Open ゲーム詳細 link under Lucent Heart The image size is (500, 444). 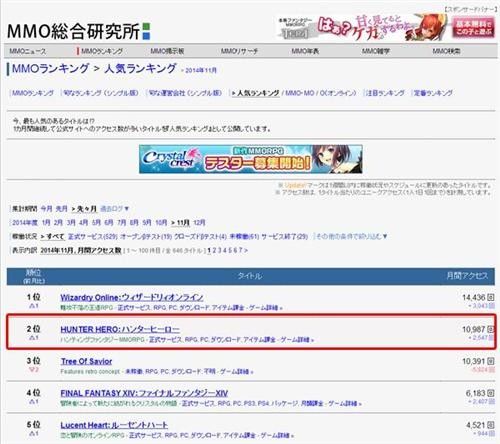pyautogui.click(x=277, y=436)
